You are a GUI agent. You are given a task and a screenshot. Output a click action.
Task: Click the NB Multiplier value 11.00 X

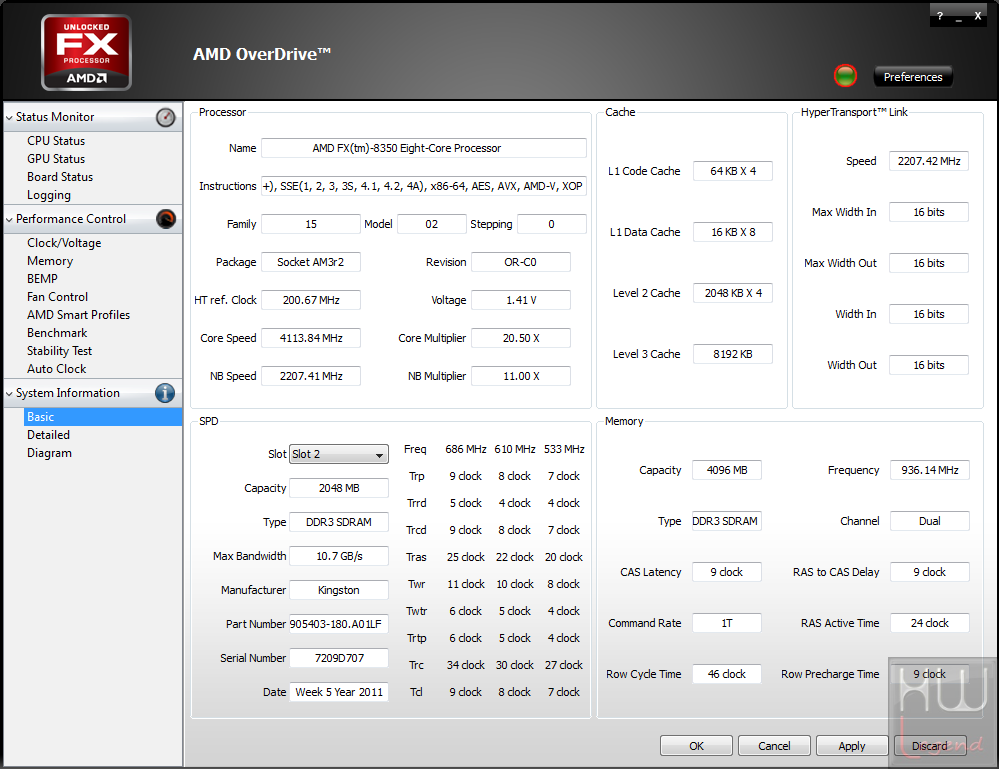point(521,376)
